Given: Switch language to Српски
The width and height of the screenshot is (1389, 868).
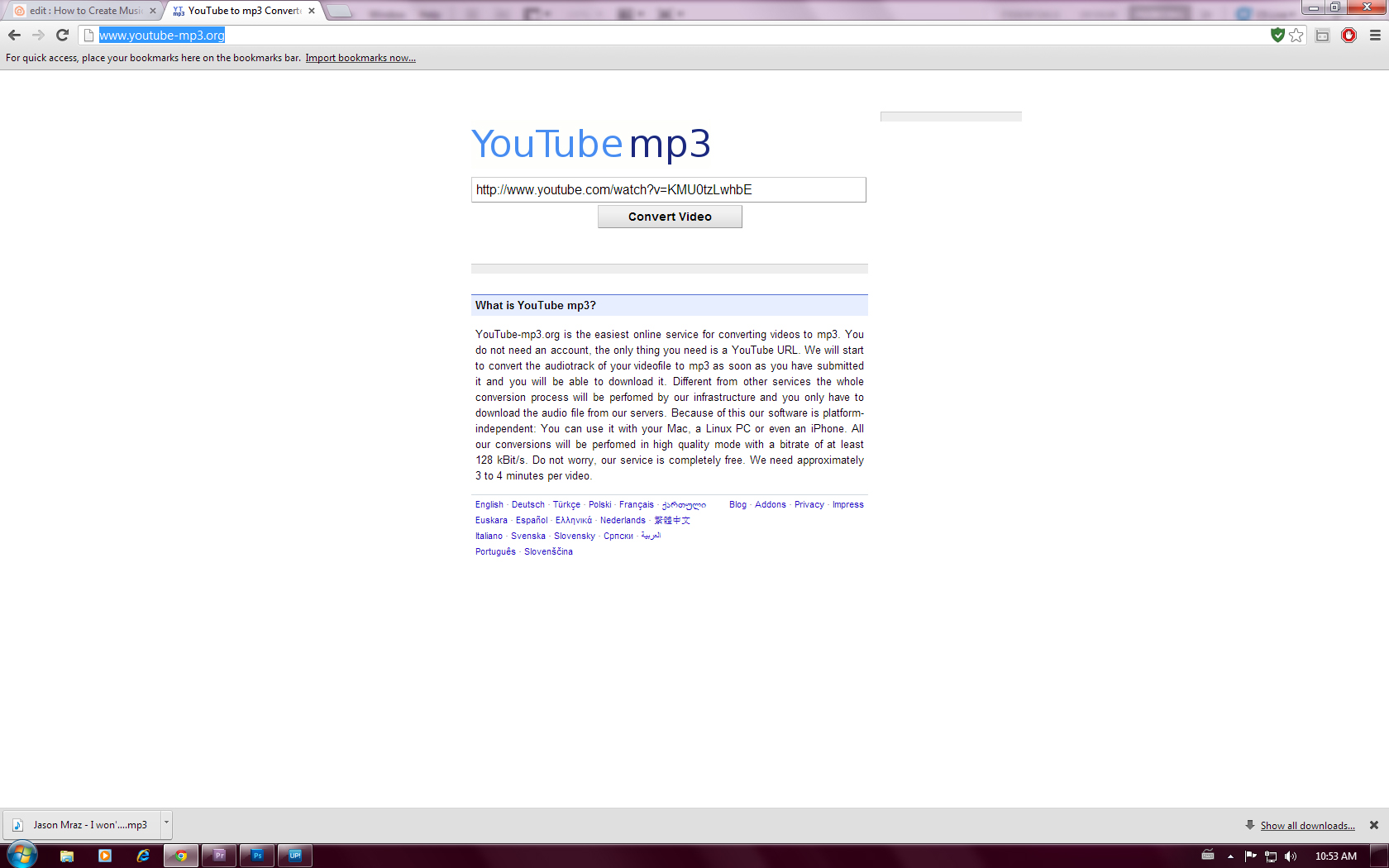Looking at the screenshot, I should tap(618, 536).
